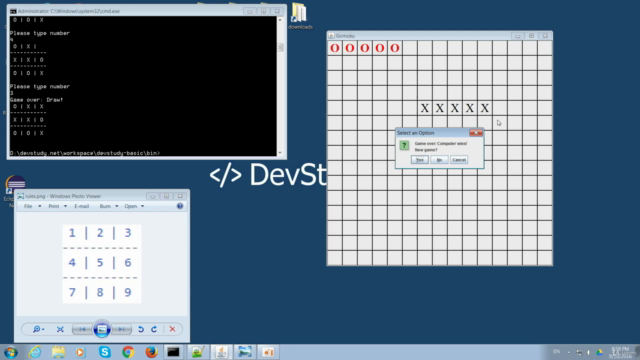Go to previous image in Photo Viewer
Viewport: 640px width, 360px height.
click(82, 329)
